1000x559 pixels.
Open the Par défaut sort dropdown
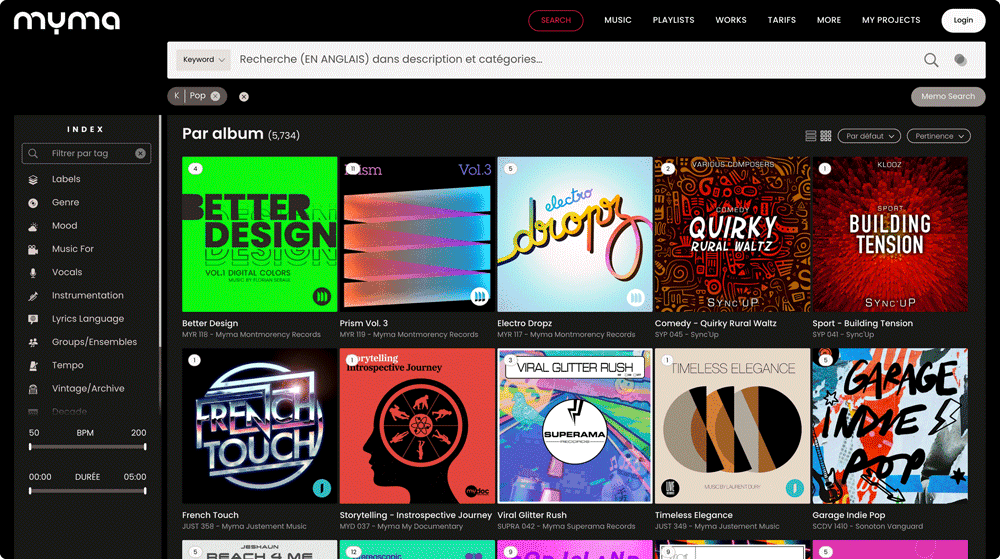click(x=869, y=136)
